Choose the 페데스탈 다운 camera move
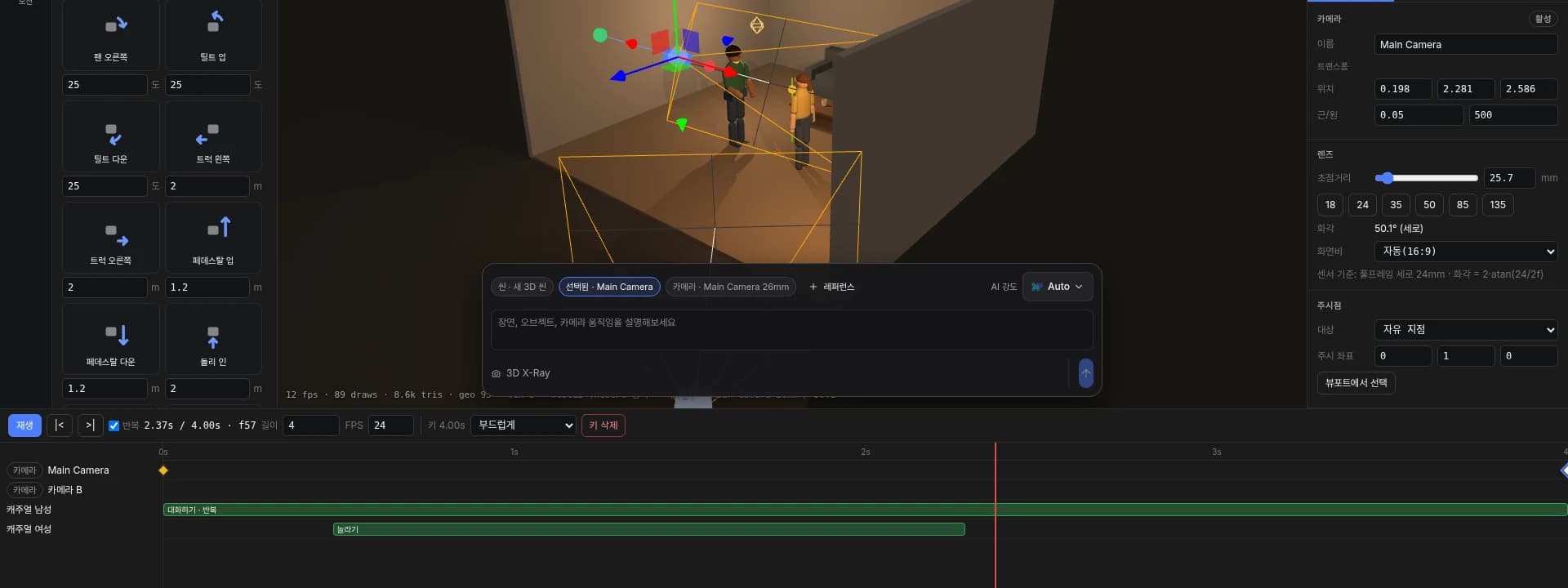Image resolution: width=1568 pixels, height=588 pixels. 111,339
